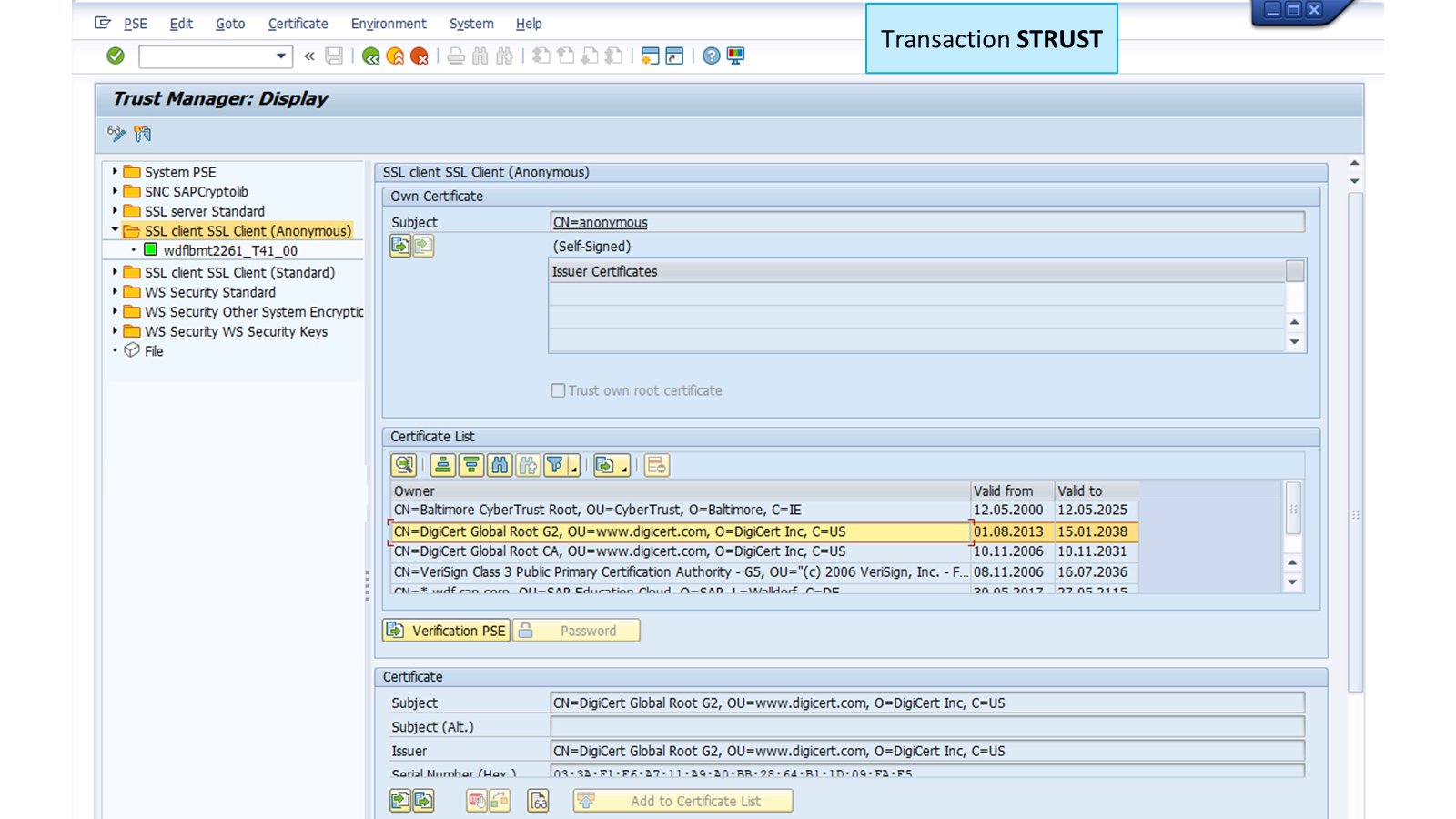Click the display certificate glasses icon at bottom
The height and width of the screenshot is (819, 1456).
tap(539, 801)
